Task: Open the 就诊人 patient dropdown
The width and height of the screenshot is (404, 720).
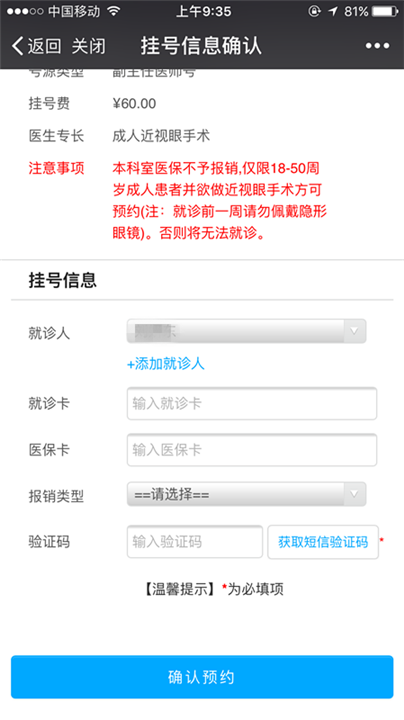Action: [x=247, y=331]
